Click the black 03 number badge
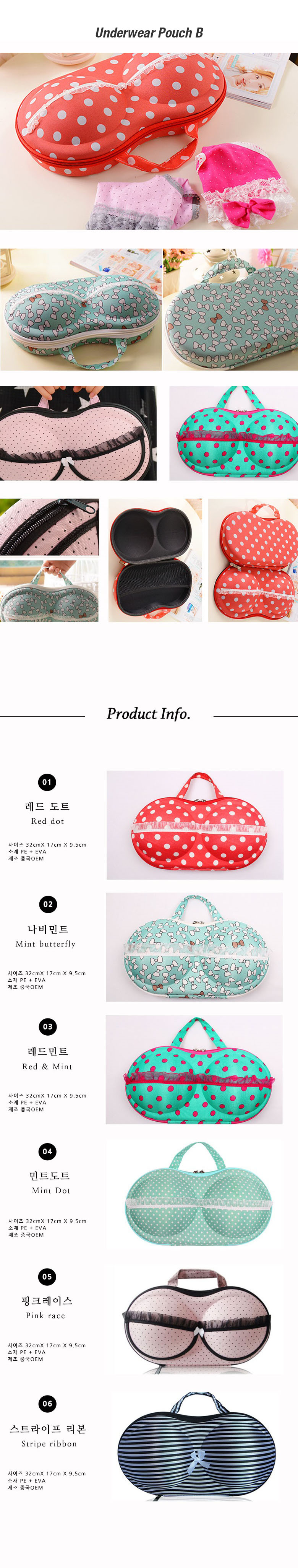The height and width of the screenshot is (1568, 298). coord(47,1027)
